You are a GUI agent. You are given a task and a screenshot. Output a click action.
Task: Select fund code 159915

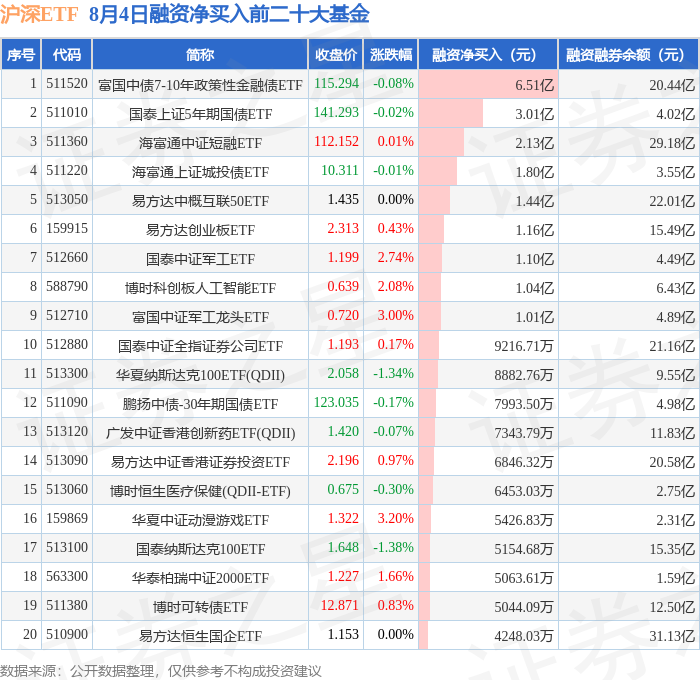tap(67, 229)
